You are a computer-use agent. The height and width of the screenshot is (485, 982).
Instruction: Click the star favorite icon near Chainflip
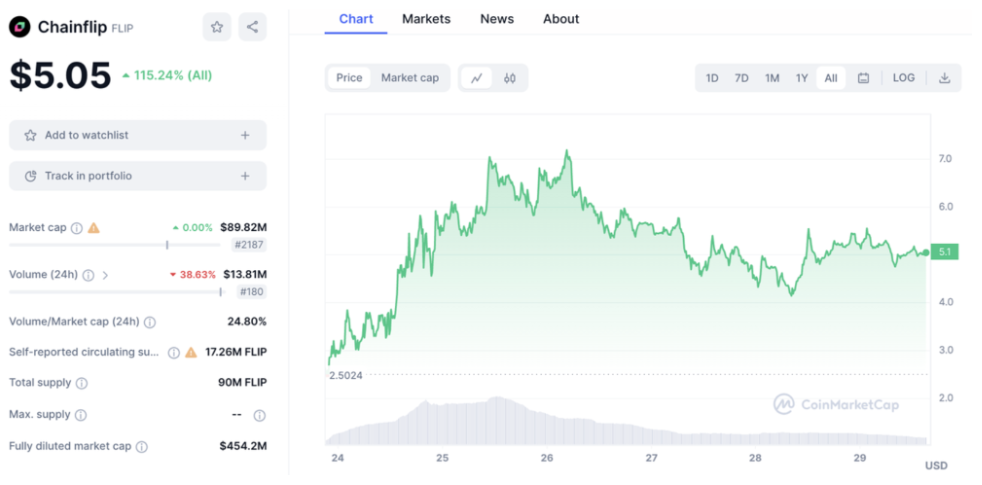pyautogui.click(x=217, y=27)
